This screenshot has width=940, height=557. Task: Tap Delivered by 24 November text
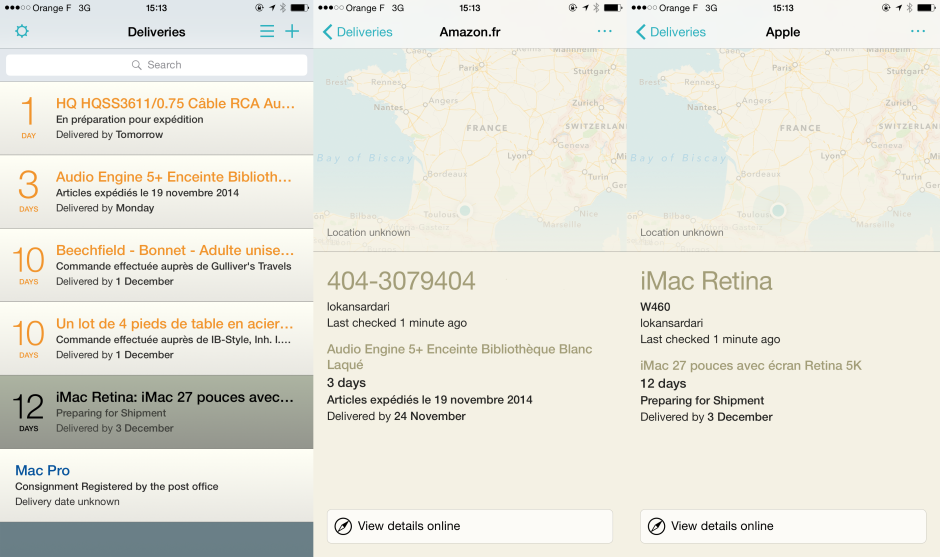pos(396,416)
